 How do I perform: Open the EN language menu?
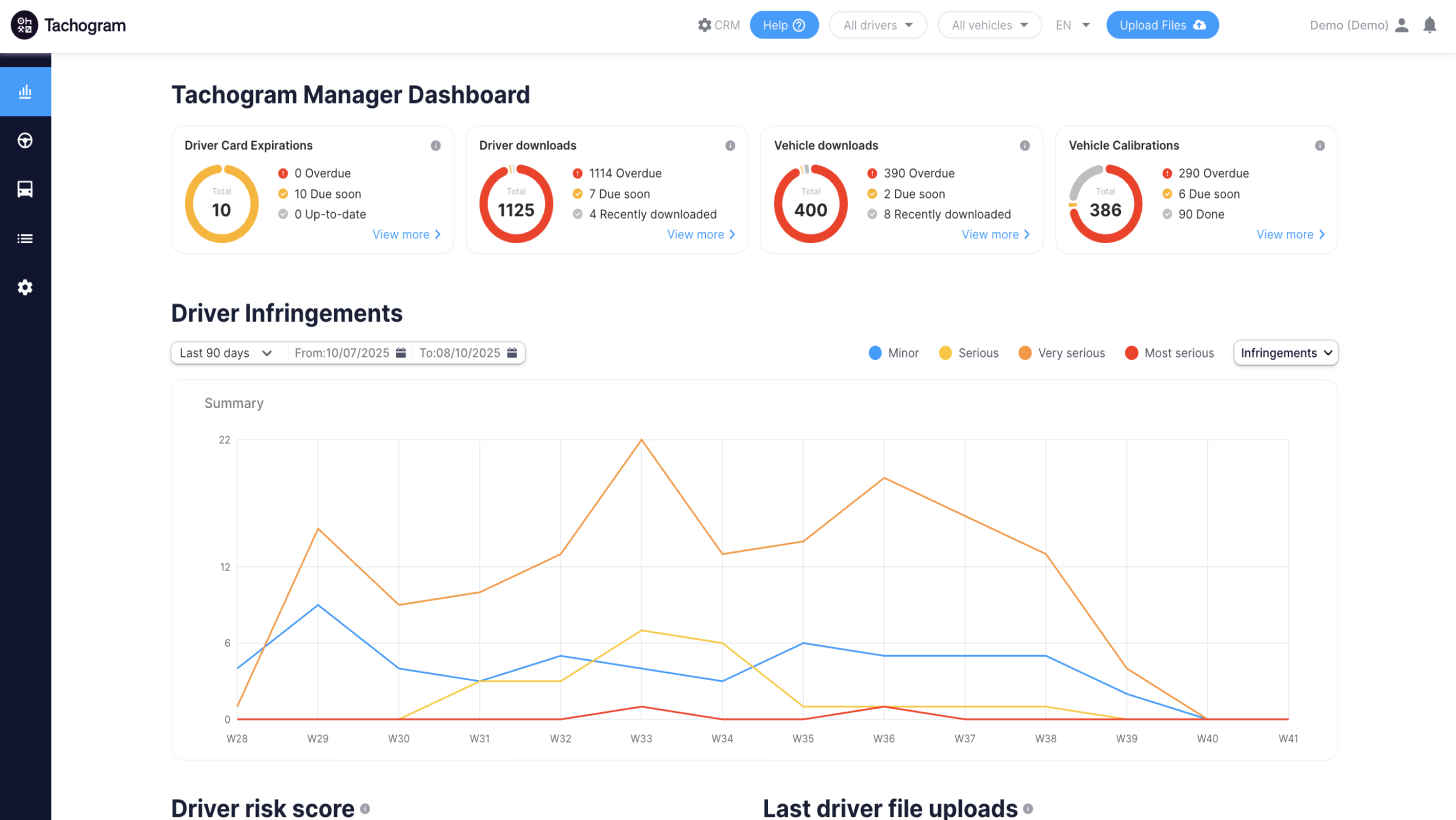pos(1073,25)
